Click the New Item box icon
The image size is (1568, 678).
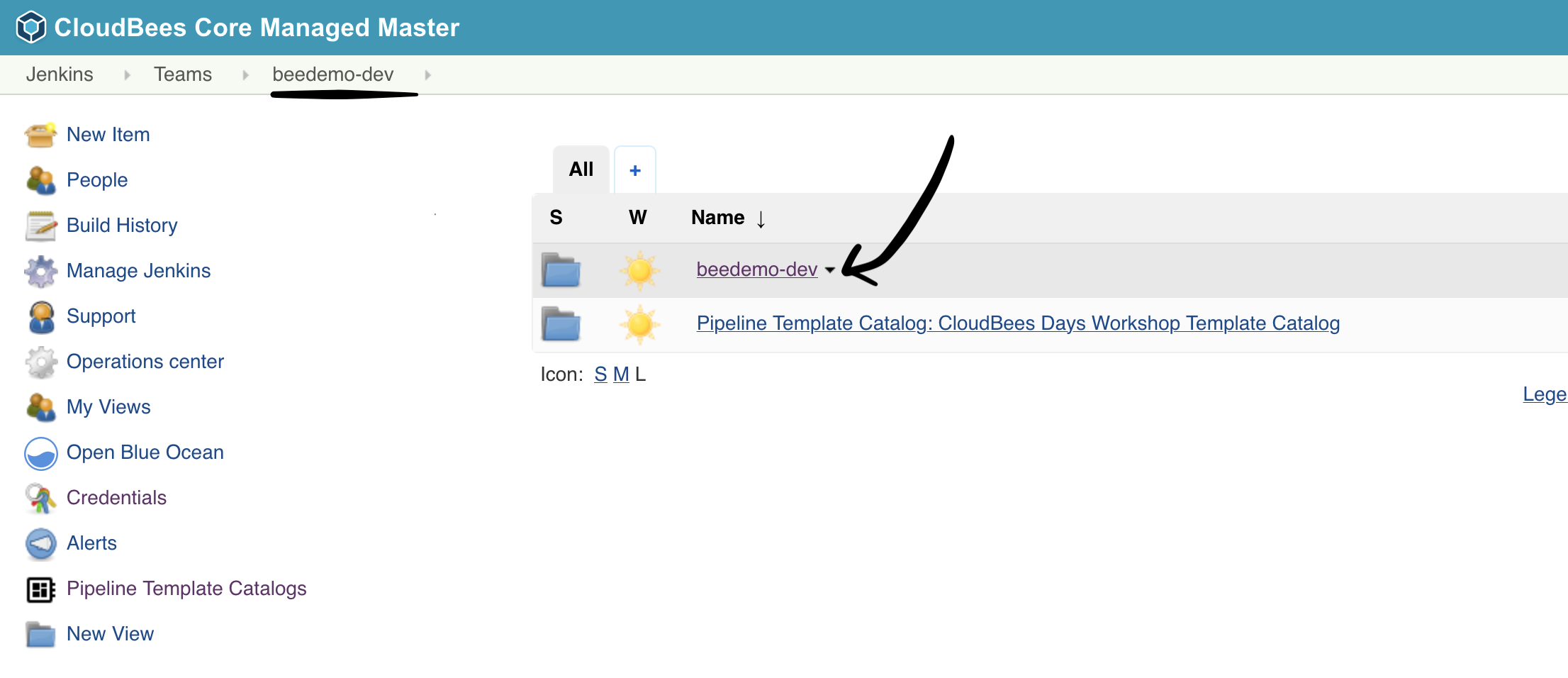(x=40, y=135)
